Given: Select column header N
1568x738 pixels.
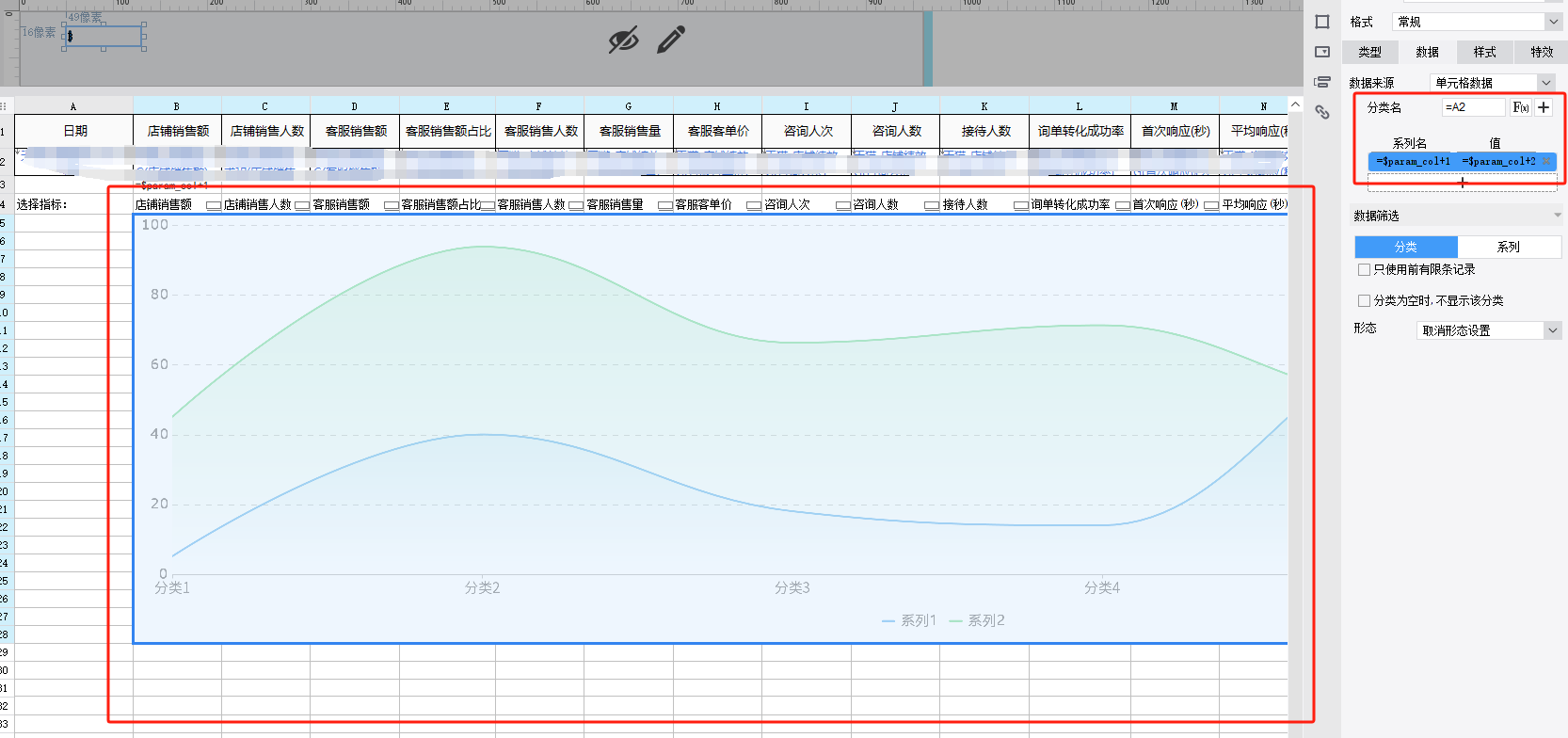Looking at the screenshot, I should [x=1254, y=106].
